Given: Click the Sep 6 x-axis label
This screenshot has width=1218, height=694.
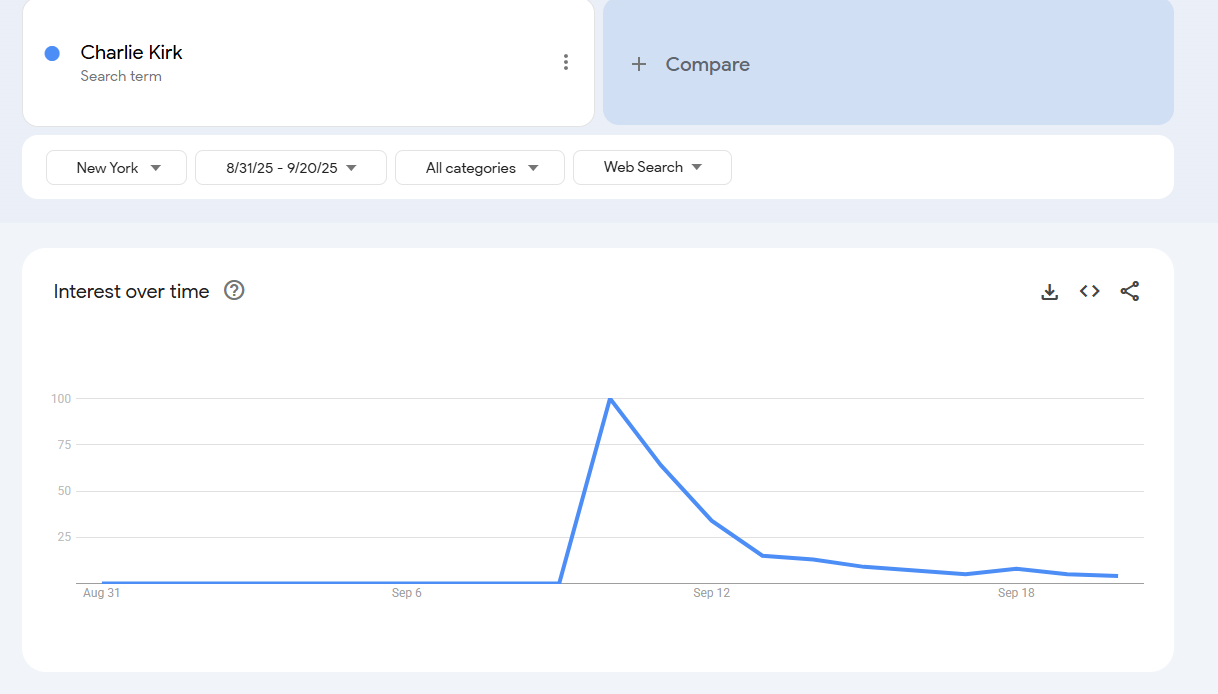Looking at the screenshot, I should [406, 593].
